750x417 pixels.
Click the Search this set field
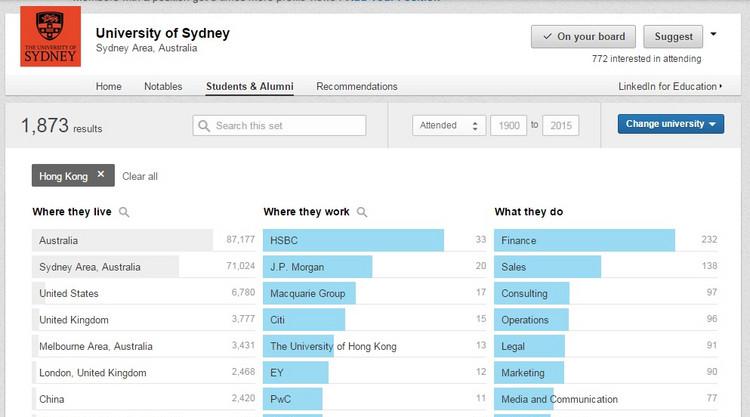coord(279,125)
